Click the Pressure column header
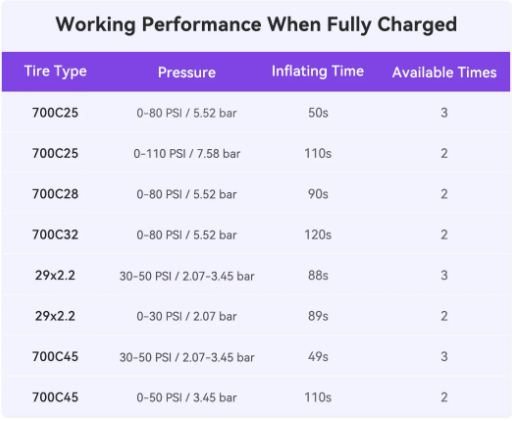The width and height of the screenshot is (512, 421). coord(187,73)
